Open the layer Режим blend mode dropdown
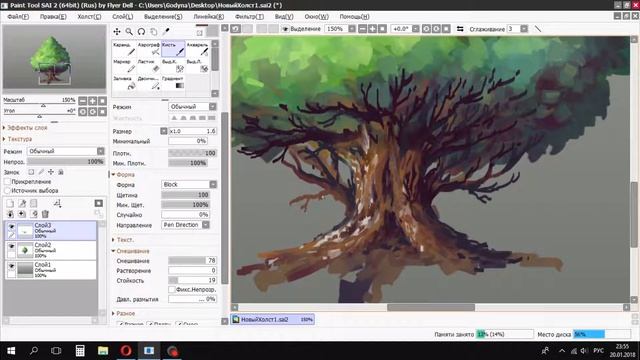The image size is (640, 360). 65,151
